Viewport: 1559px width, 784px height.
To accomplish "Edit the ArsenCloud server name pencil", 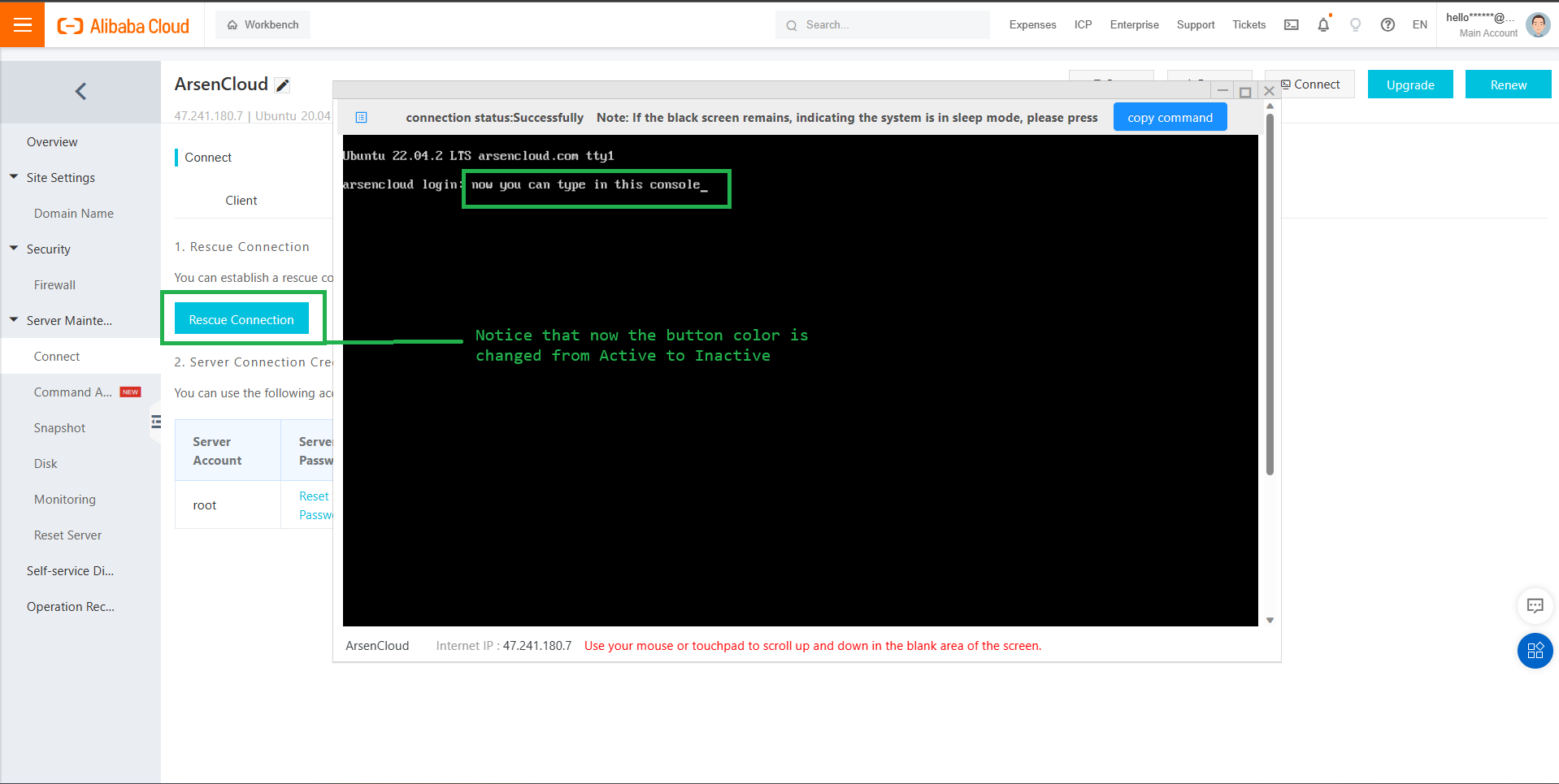I will click(x=282, y=85).
